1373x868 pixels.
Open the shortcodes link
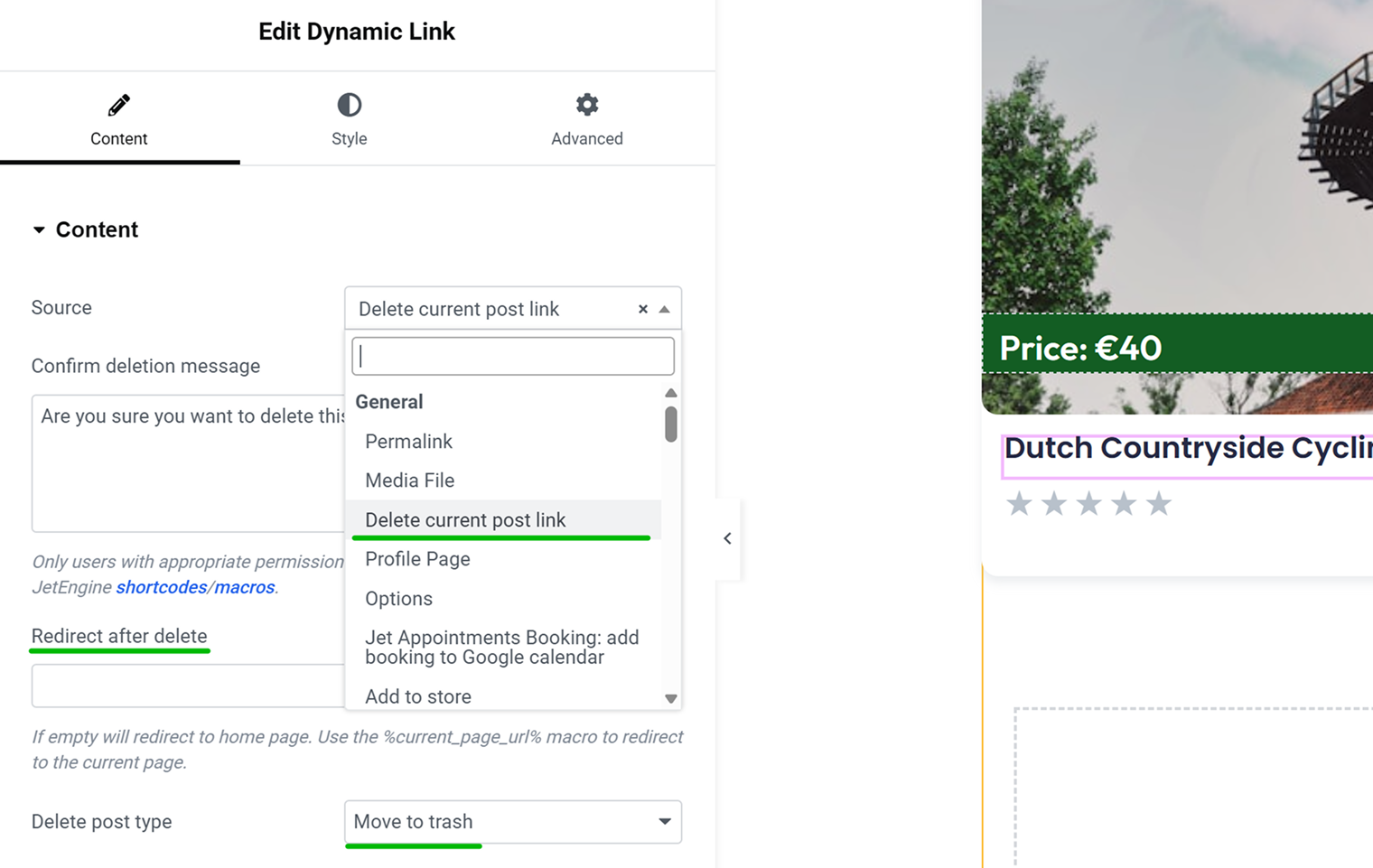pos(162,587)
